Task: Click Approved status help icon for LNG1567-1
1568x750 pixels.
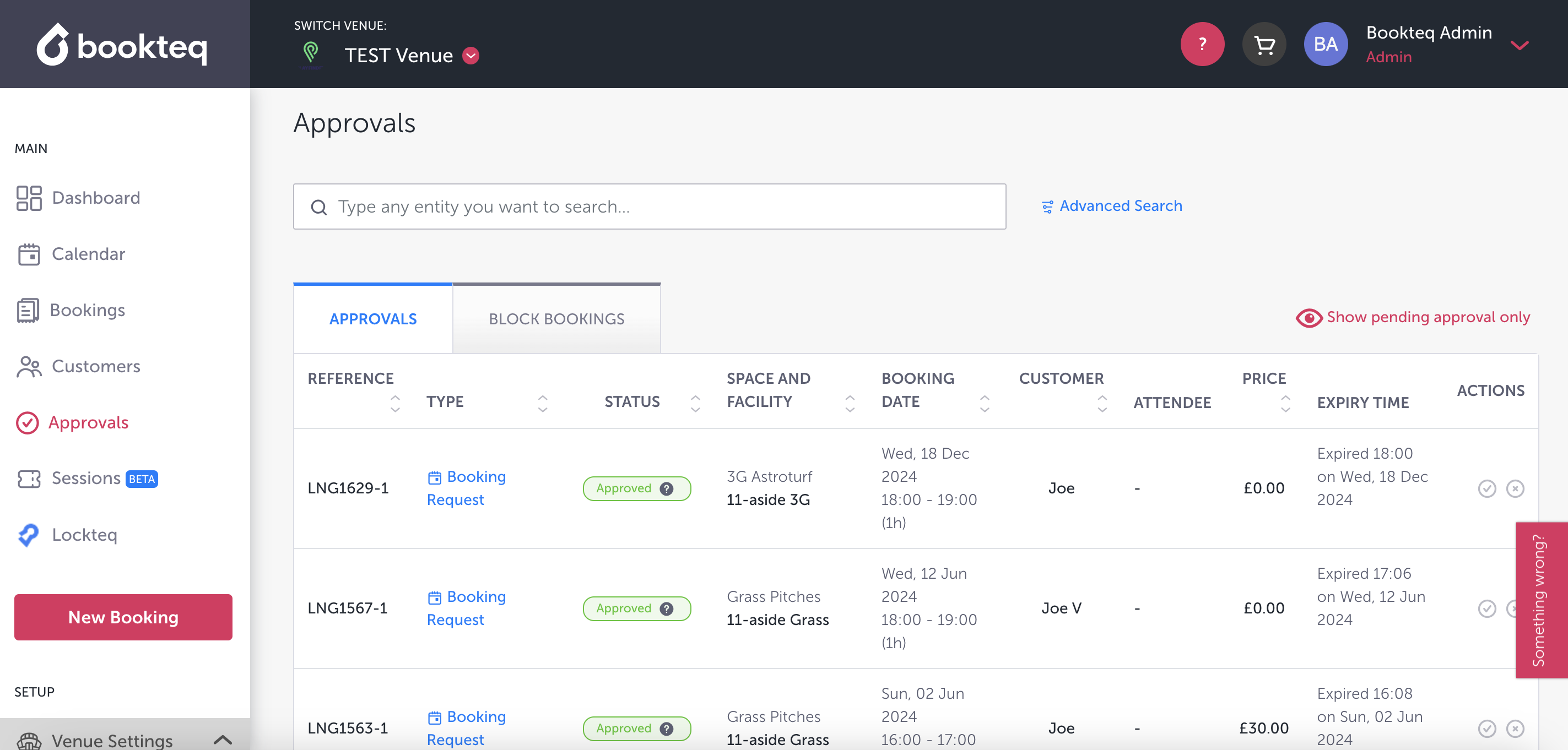Action: pos(667,608)
